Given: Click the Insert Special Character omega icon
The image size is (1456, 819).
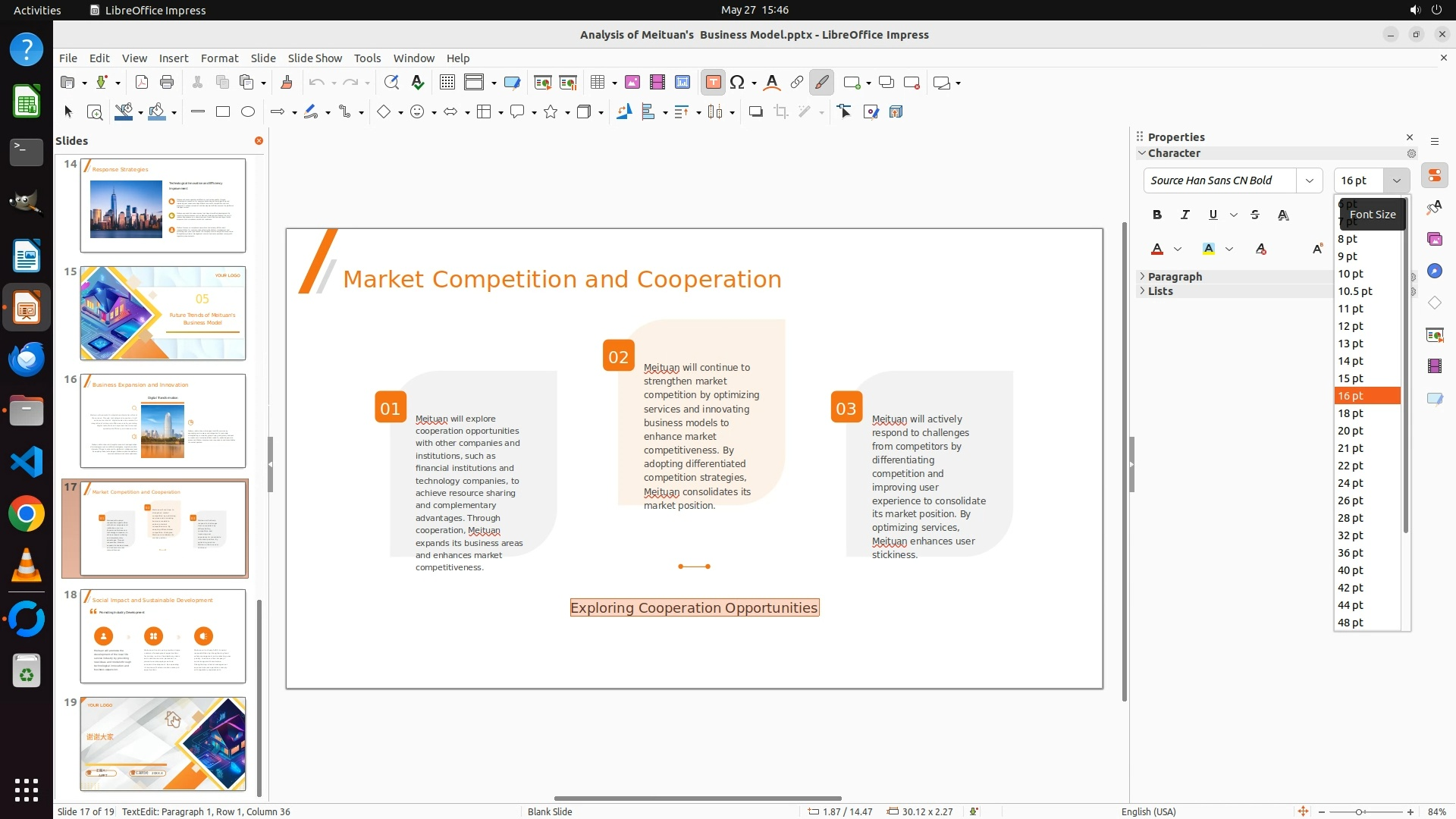Looking at the screenshot, I should [737, 83].
